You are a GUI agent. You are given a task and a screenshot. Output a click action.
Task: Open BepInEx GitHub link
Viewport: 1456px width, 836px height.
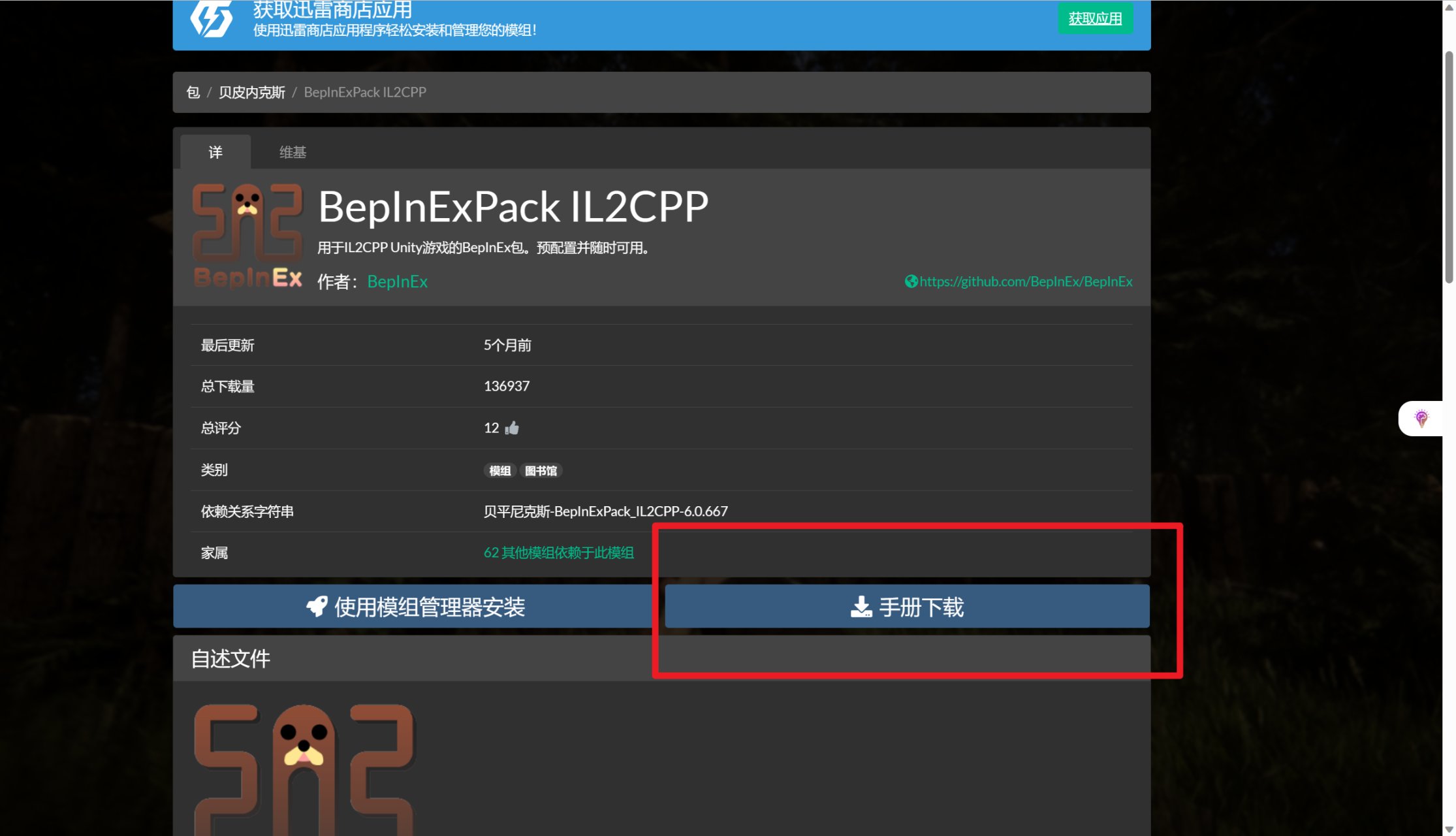[x=1018, y=281]
